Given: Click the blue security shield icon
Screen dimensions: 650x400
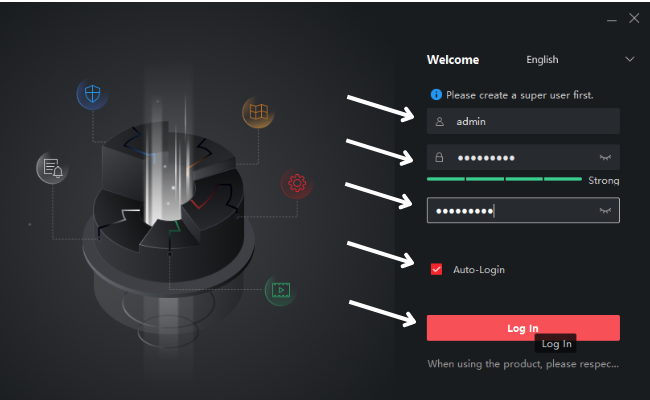Looking at the screenshot, I should point(92,94).
